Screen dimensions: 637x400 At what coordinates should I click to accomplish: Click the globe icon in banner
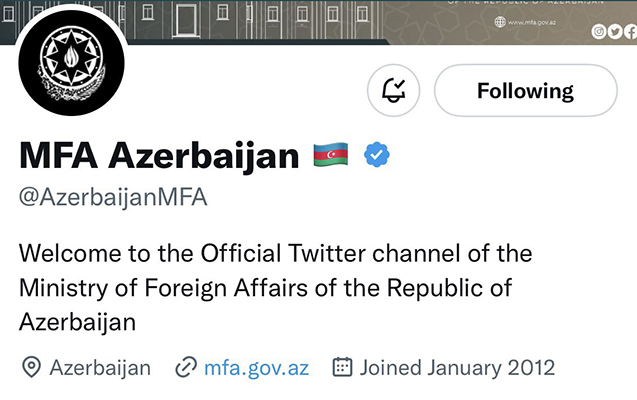pos(500,22)
